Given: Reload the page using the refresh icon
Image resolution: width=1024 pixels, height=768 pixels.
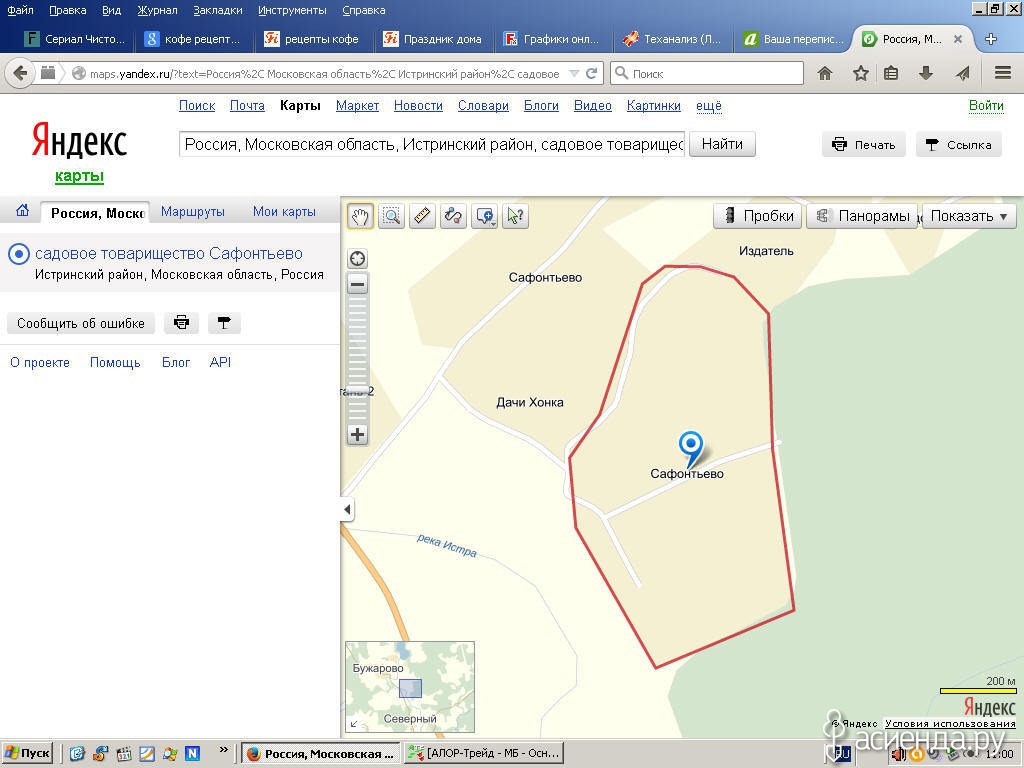Looking at the screenshot, I should click(x=591, y=73).
